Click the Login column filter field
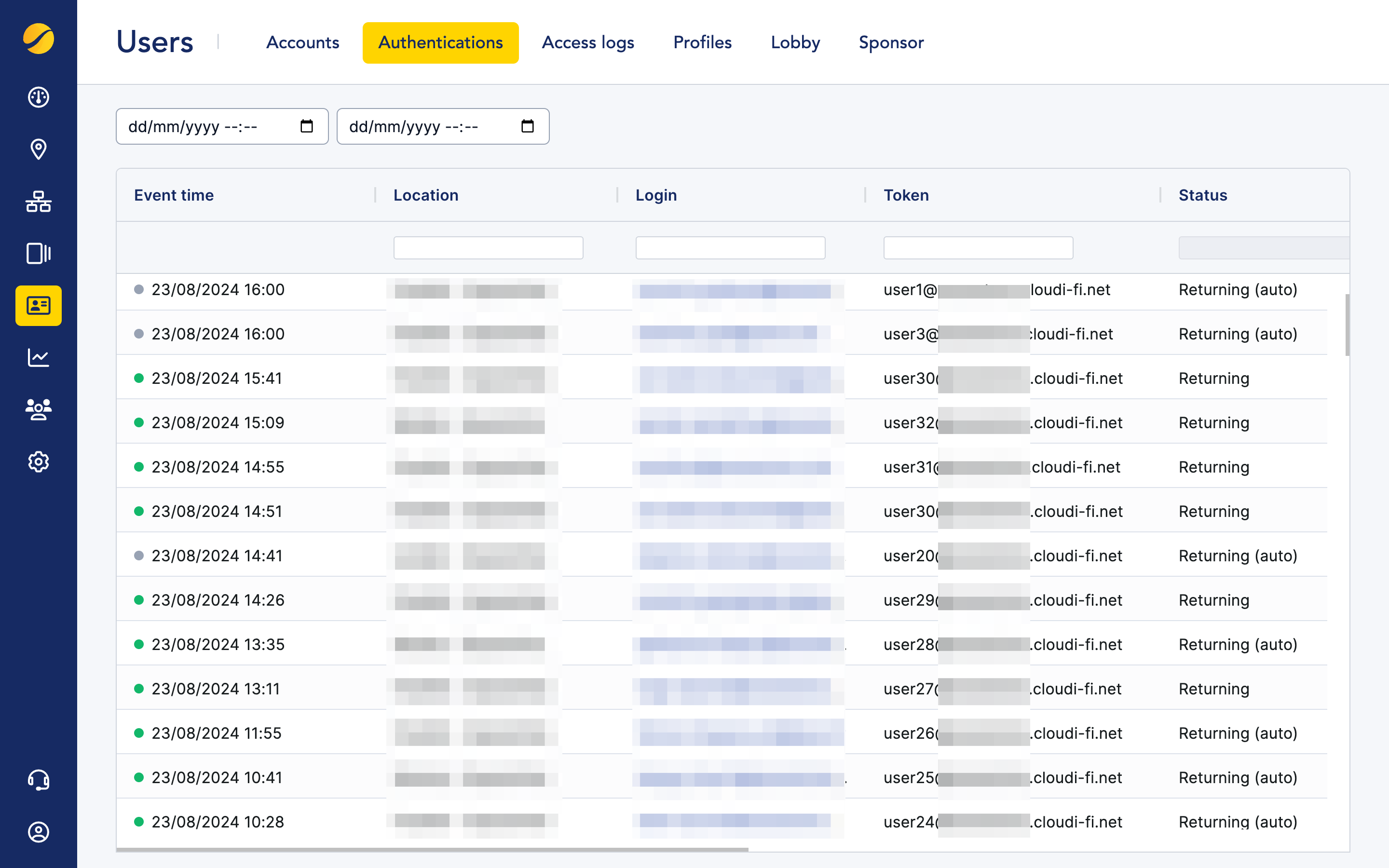The width and height of the screenshot is (1389, 868). [730, 247]
